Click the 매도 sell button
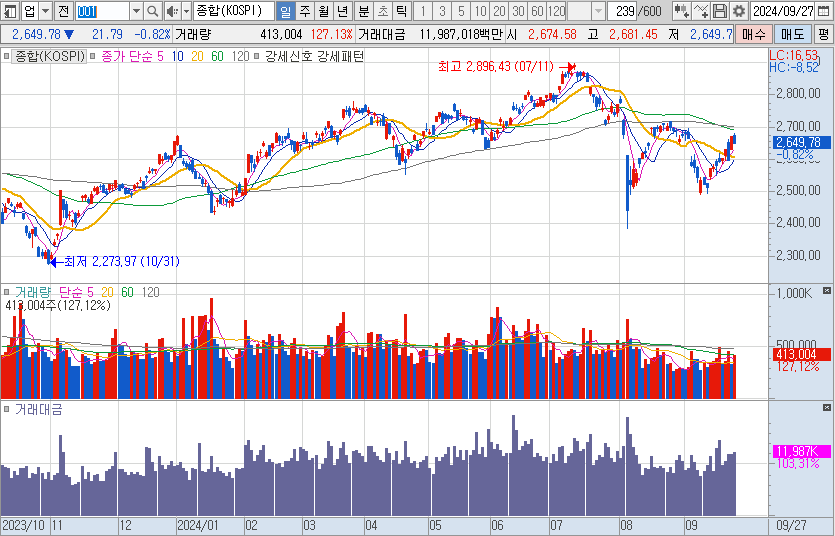The width and height of the screenshot is (835, 536). click(x=792, y=34)
